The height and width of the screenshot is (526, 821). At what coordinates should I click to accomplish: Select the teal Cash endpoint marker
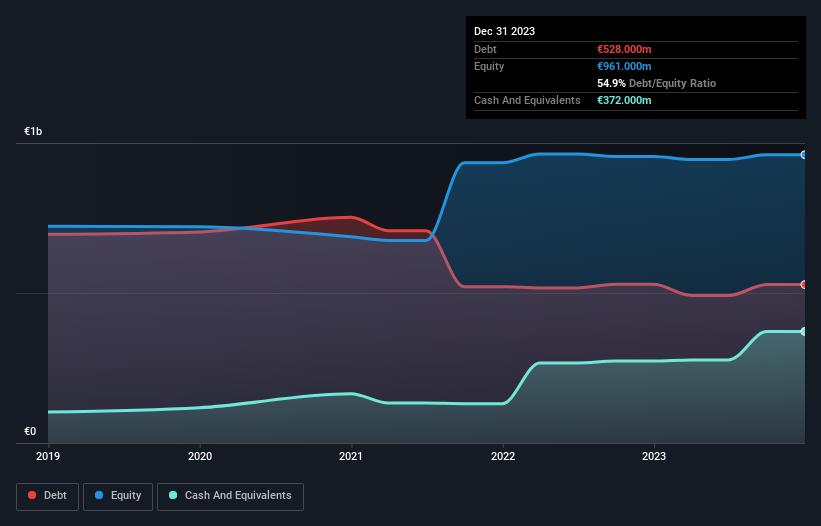coord(804,331)
